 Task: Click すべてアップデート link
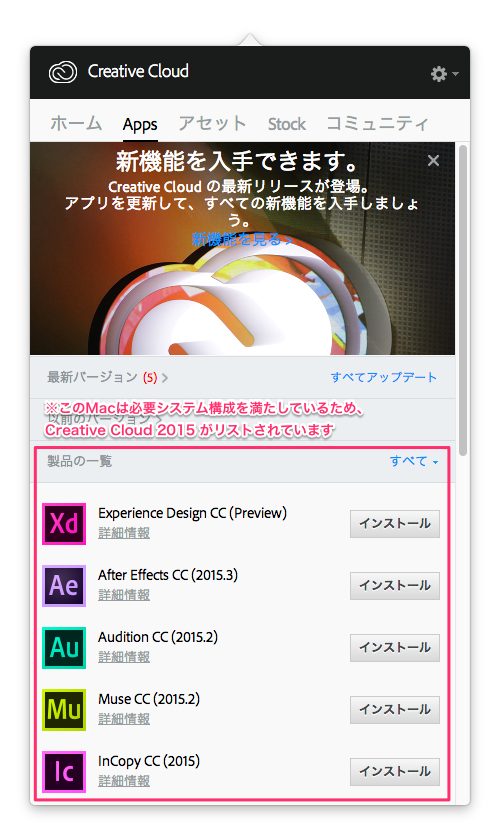383,377
